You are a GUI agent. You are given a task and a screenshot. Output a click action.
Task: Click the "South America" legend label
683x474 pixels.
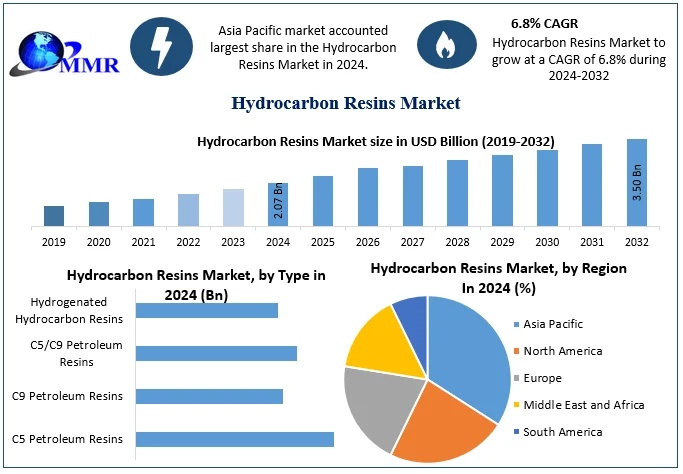[563, 432]
